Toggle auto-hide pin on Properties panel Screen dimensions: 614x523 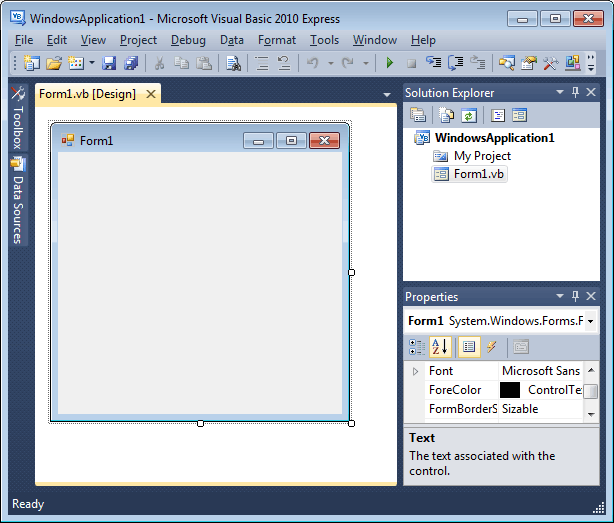coord(575,296)
